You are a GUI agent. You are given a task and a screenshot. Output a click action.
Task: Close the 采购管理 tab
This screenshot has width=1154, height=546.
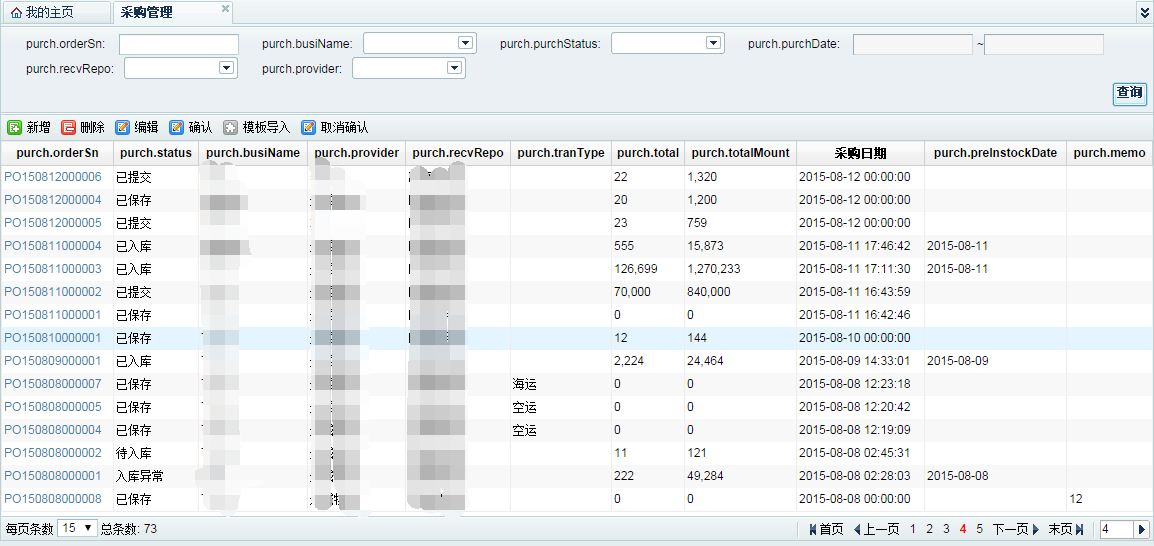pos(225,9)
